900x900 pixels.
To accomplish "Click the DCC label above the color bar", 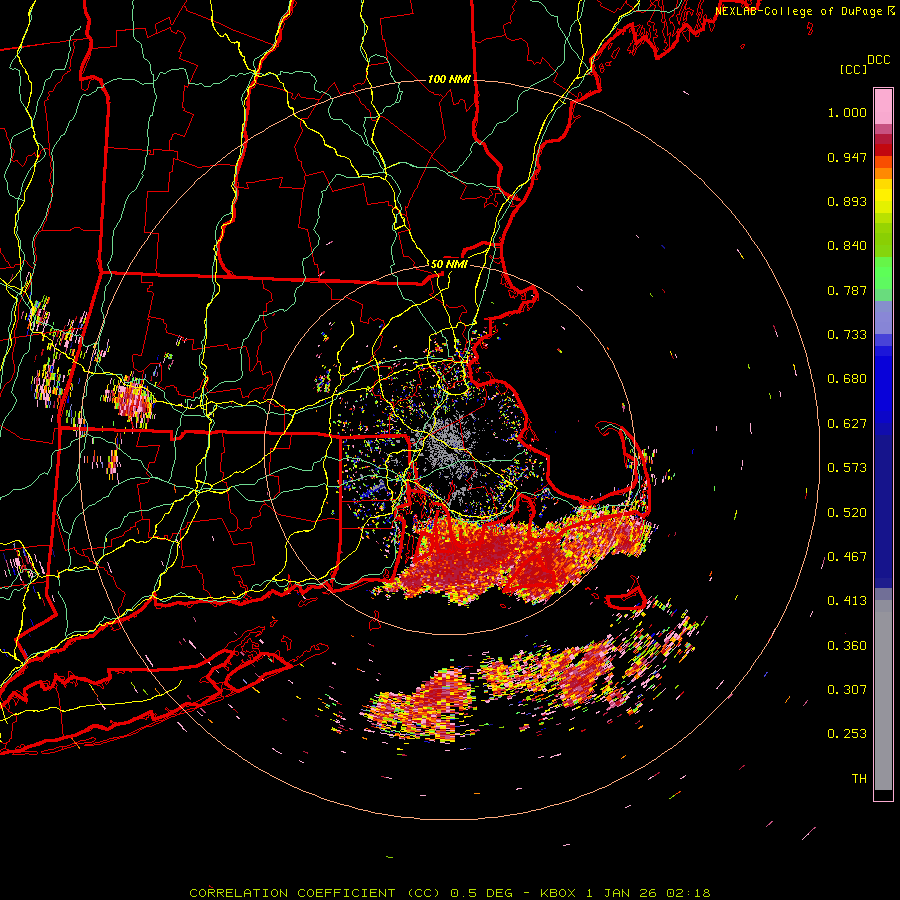I will [x=879, y=60].
